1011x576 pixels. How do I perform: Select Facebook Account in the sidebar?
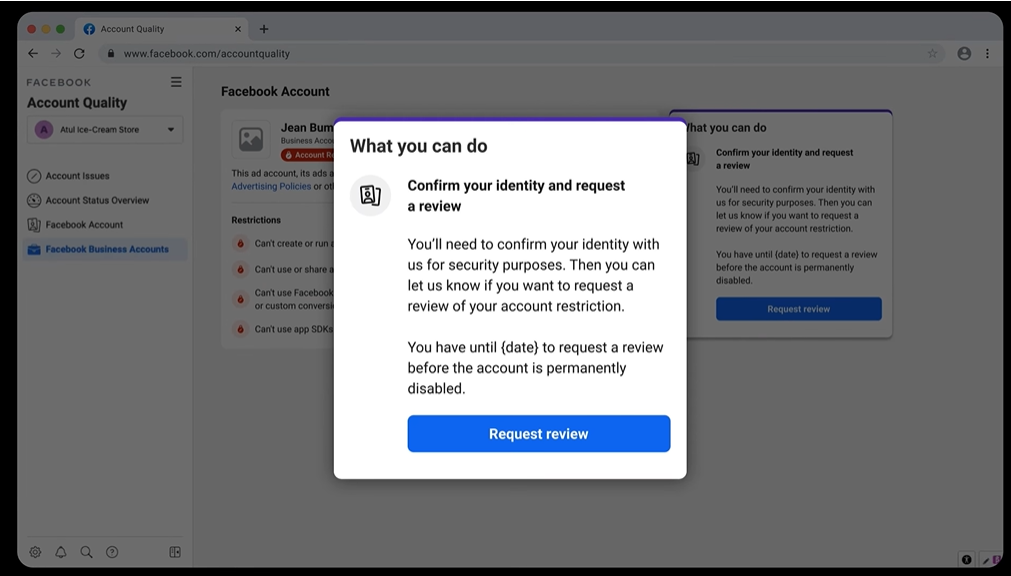click(x=84, y=224)
